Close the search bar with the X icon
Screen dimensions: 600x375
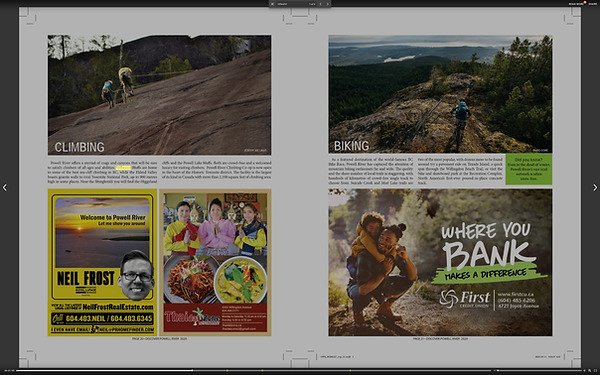click(272, 4)
